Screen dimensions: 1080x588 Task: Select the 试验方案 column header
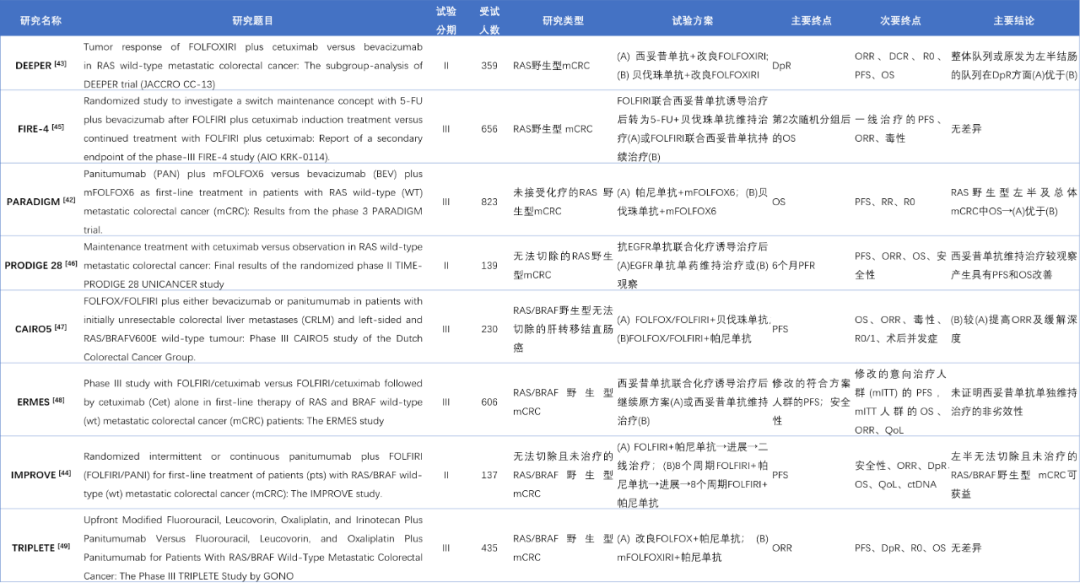click(692, 20)
